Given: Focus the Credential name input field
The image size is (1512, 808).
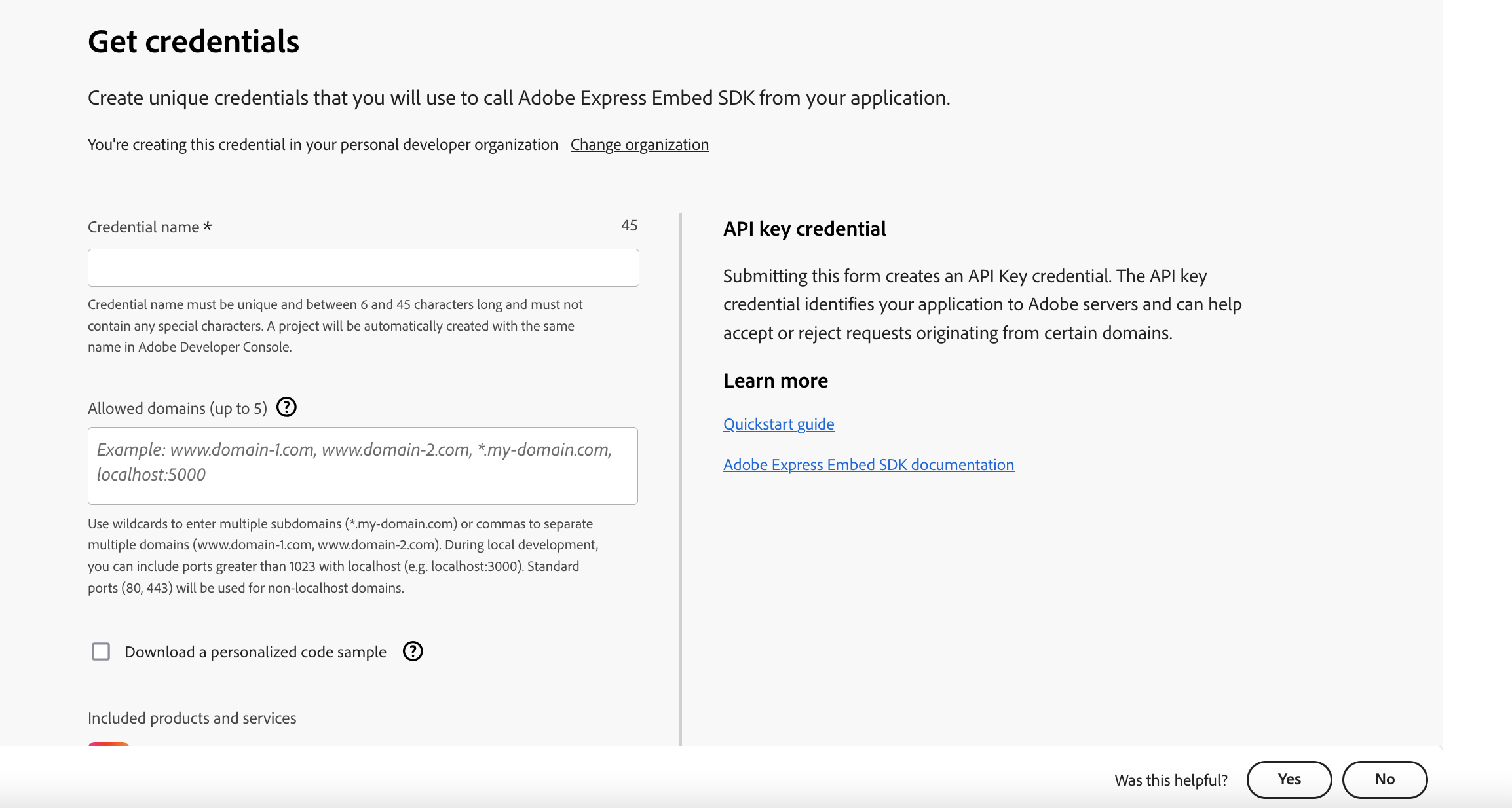Looking at the screenshot, I should 364,268.
